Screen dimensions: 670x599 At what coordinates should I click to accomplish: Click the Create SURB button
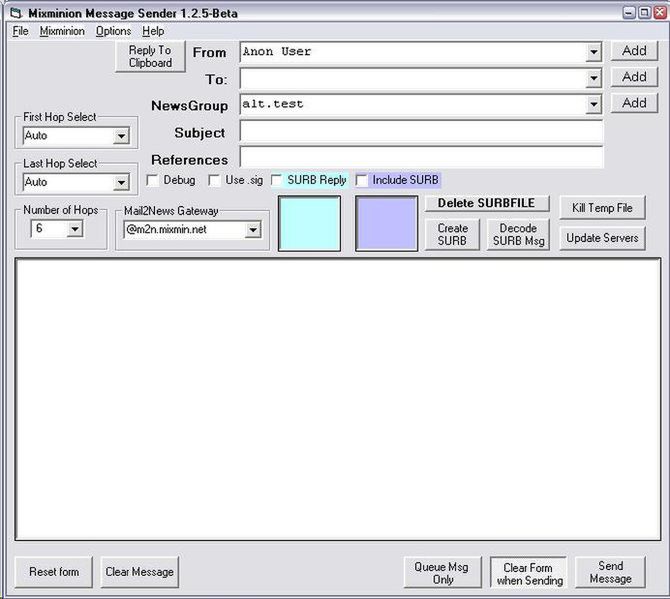(453, 235)
